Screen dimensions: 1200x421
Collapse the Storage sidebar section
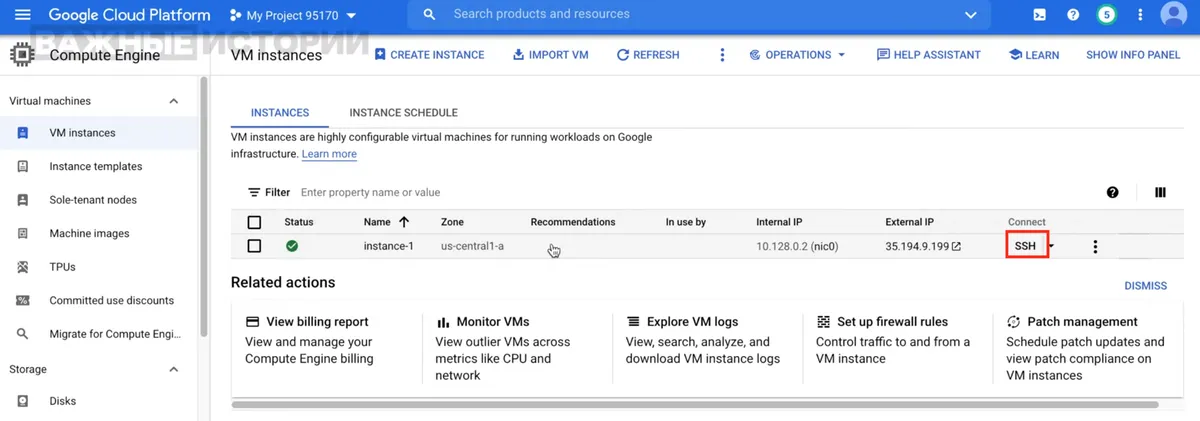(174, 370)
